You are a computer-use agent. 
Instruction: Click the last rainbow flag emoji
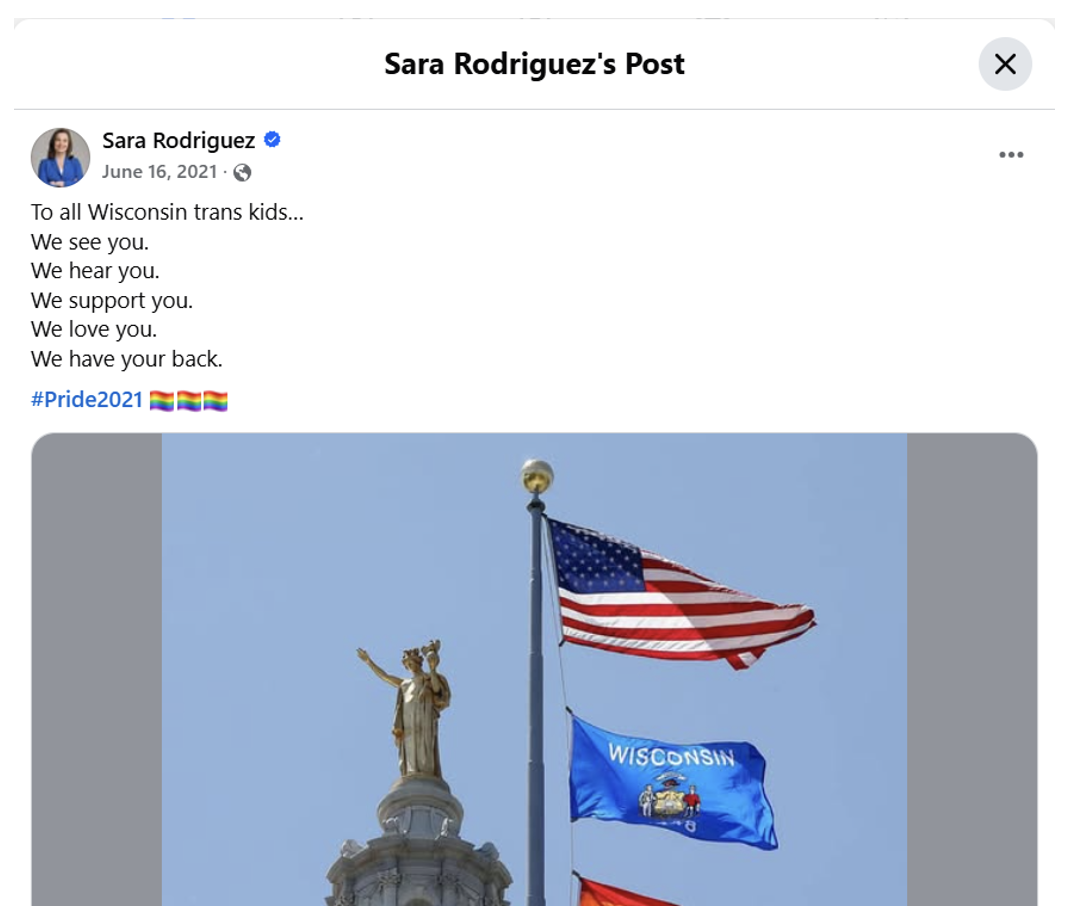(215, 400)
